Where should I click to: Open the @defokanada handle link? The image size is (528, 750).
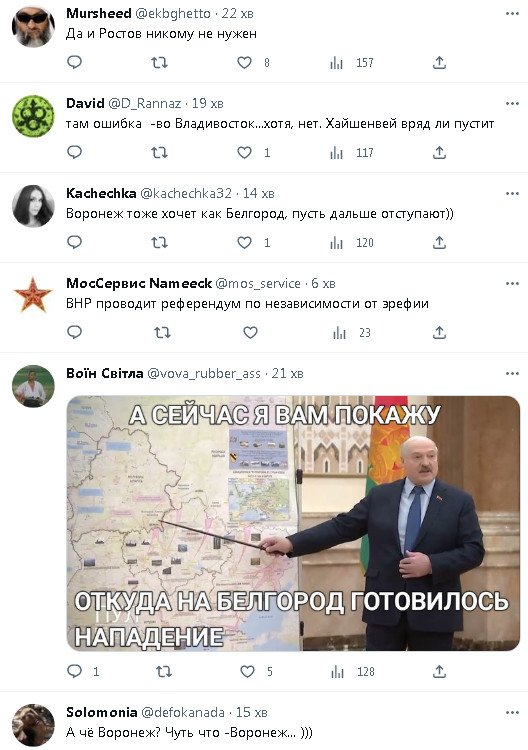(x=181, y=712)
